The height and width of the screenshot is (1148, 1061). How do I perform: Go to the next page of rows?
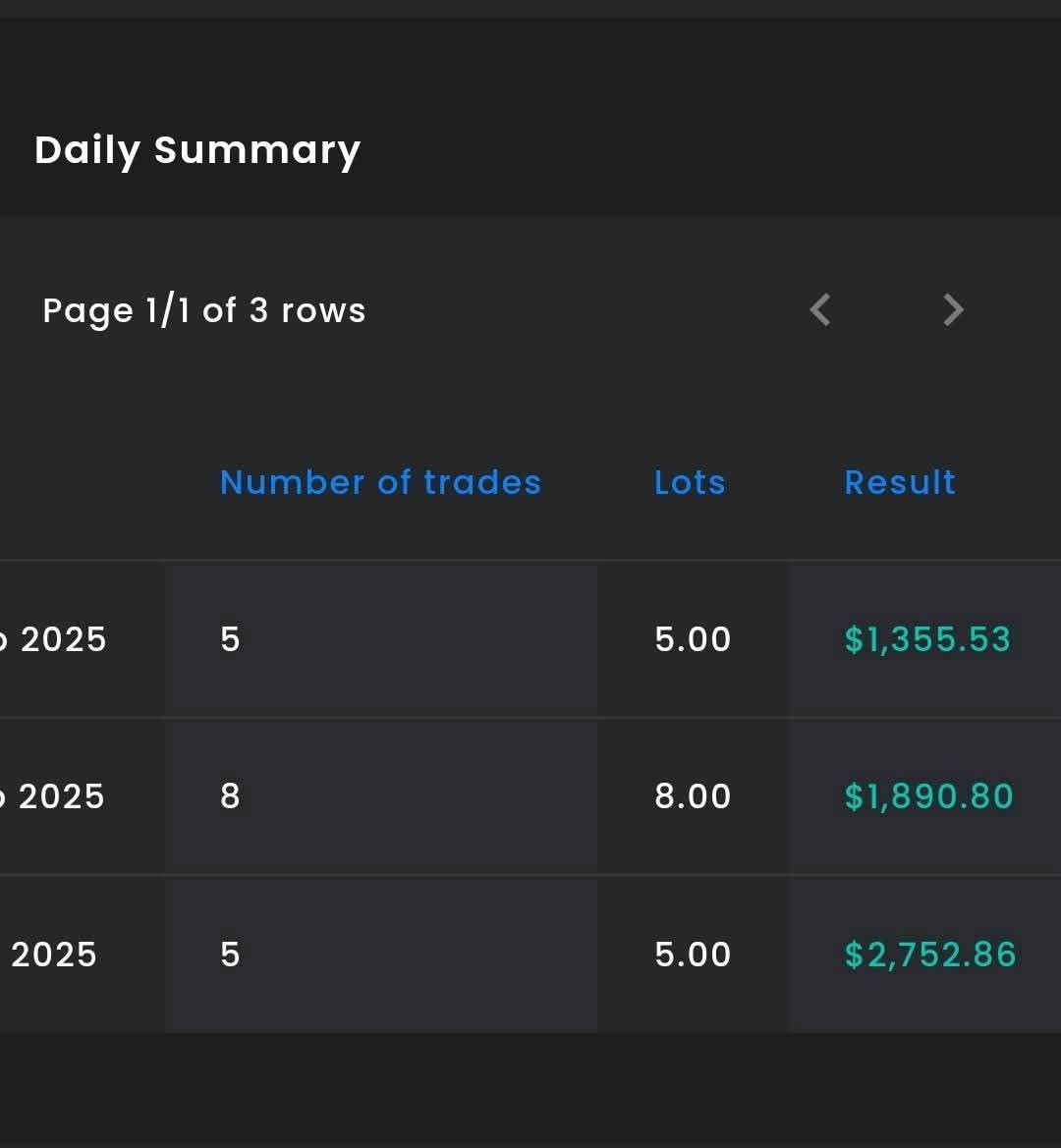coord(952,310)
